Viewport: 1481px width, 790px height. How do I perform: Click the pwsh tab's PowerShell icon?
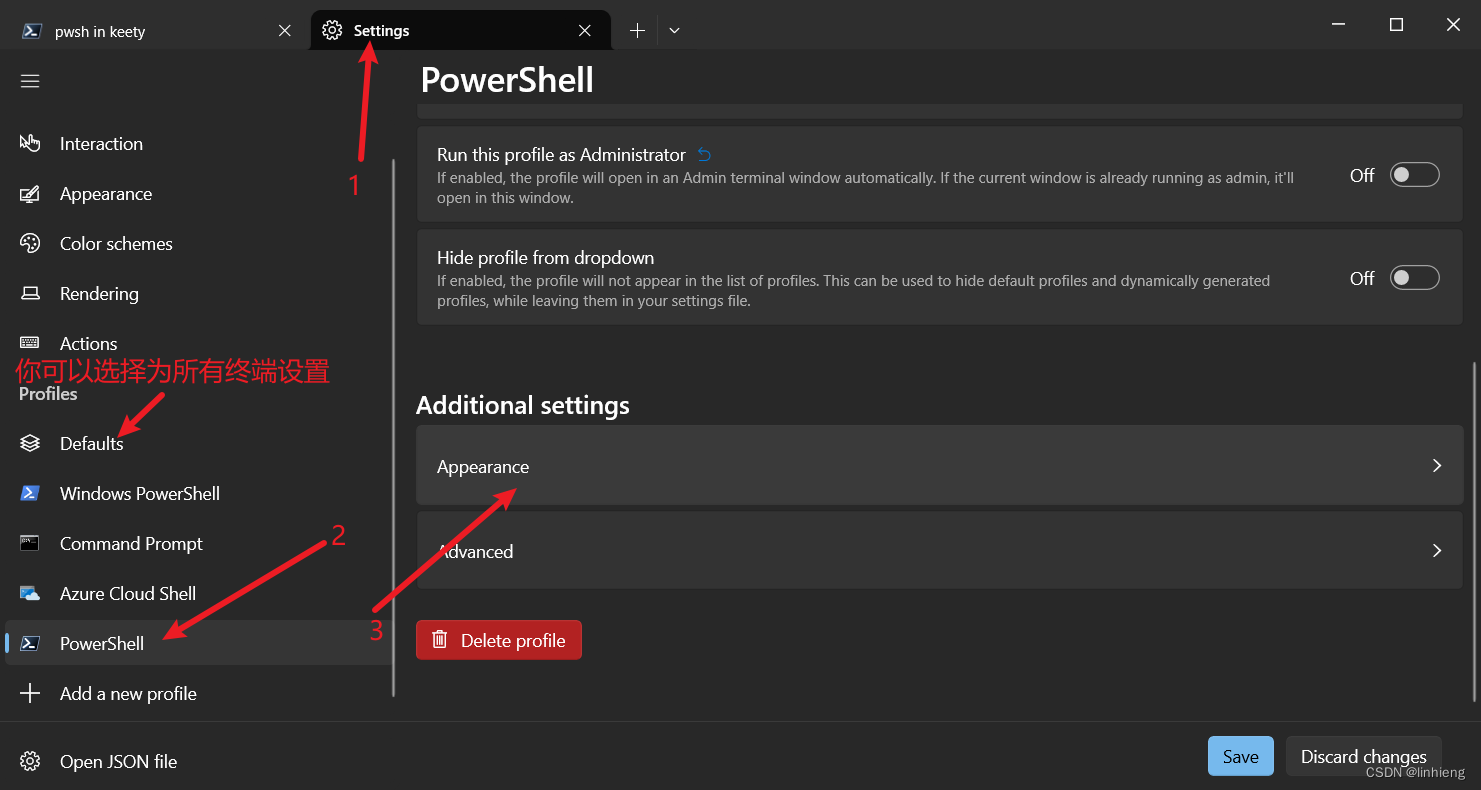click(32, 31)
